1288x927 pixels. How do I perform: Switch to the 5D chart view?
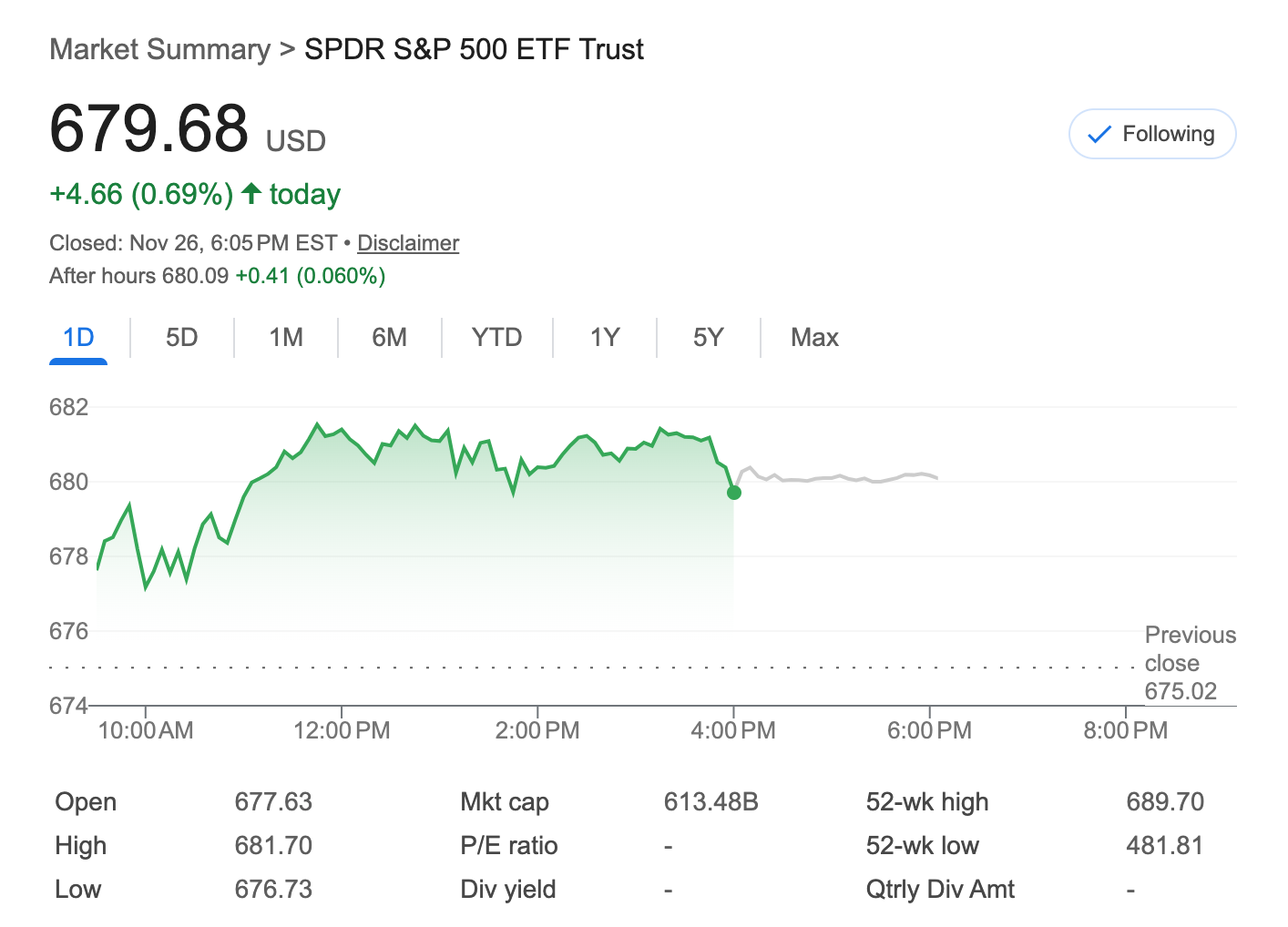pyautogui.click(x=181, y=337)
